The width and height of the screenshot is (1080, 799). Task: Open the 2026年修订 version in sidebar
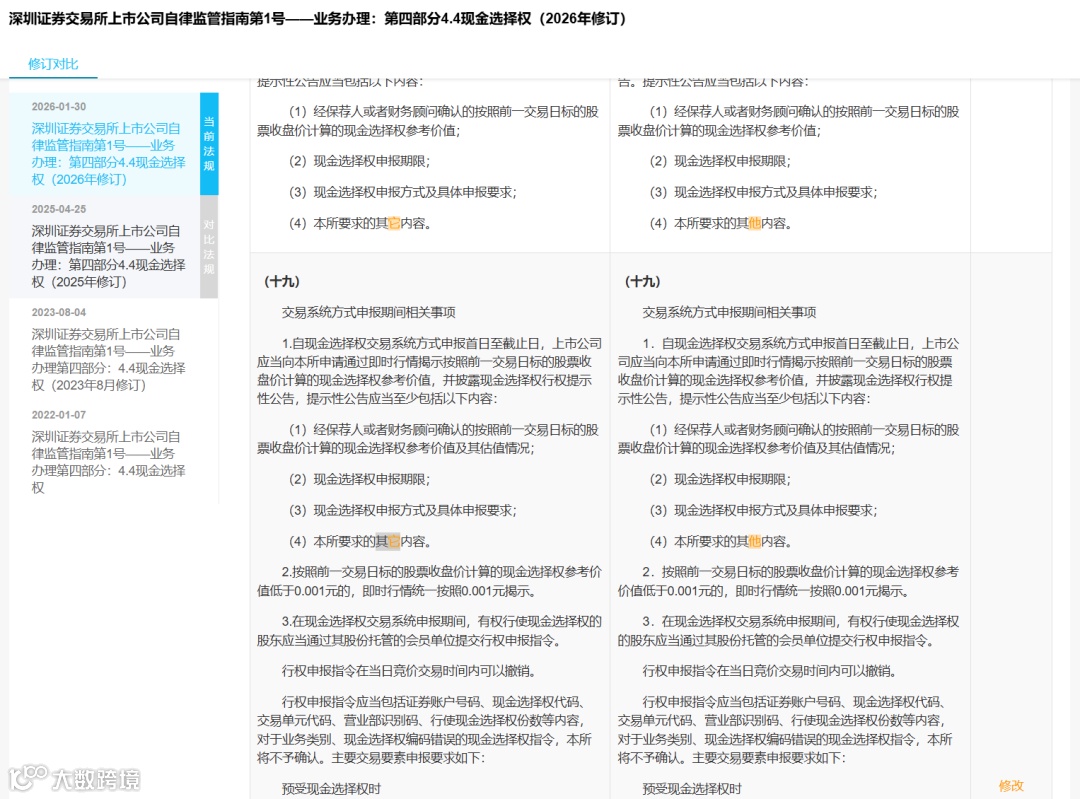[108, 154]
